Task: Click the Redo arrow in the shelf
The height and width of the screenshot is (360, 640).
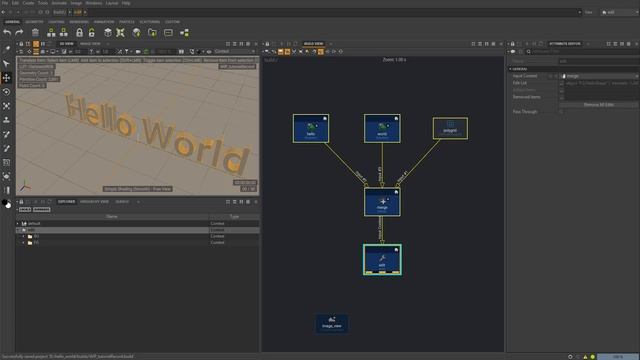Action: [19, 32]
